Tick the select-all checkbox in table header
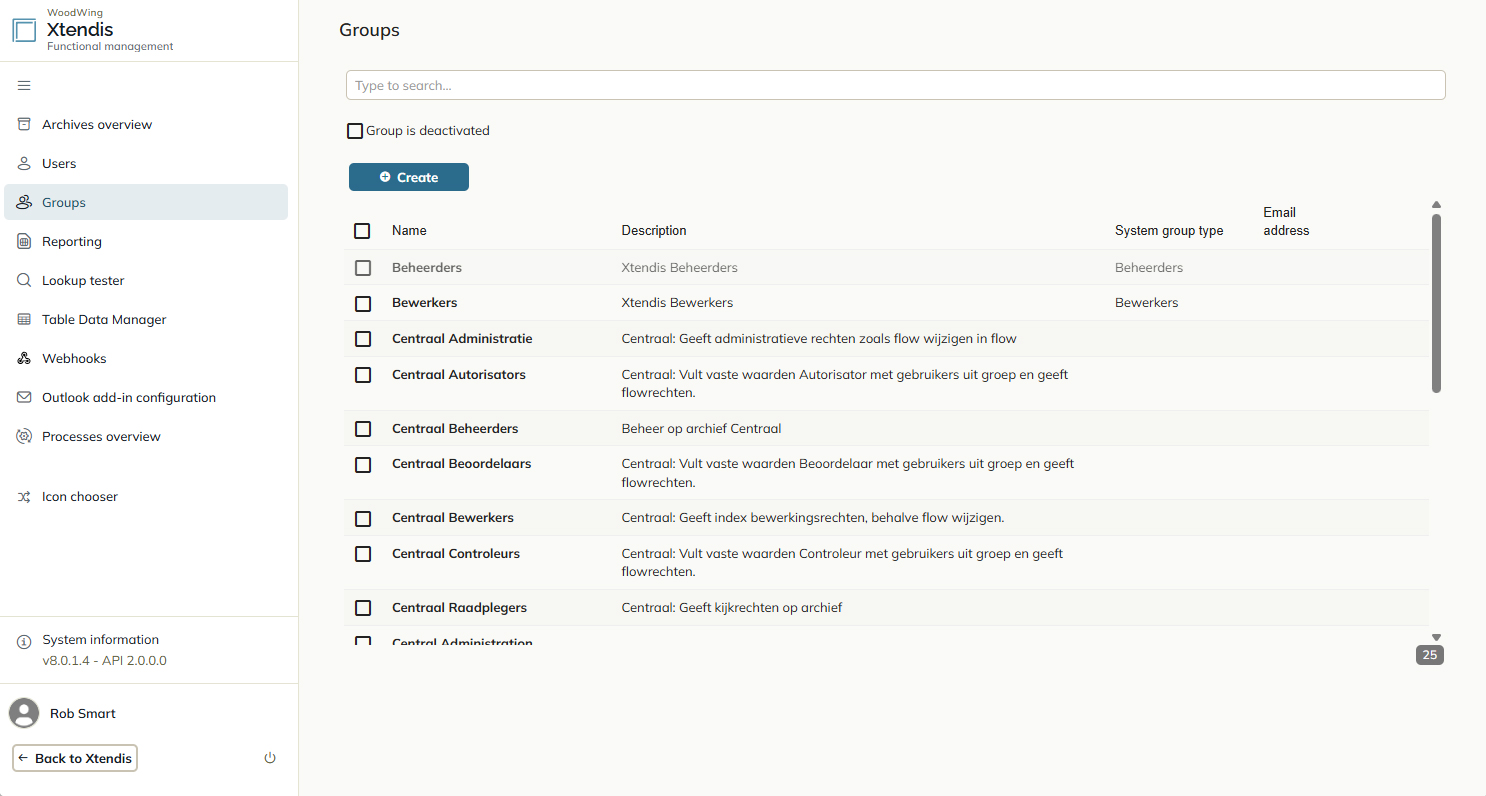Viewport: 1486px width, 796px height. tap(362, 231)
